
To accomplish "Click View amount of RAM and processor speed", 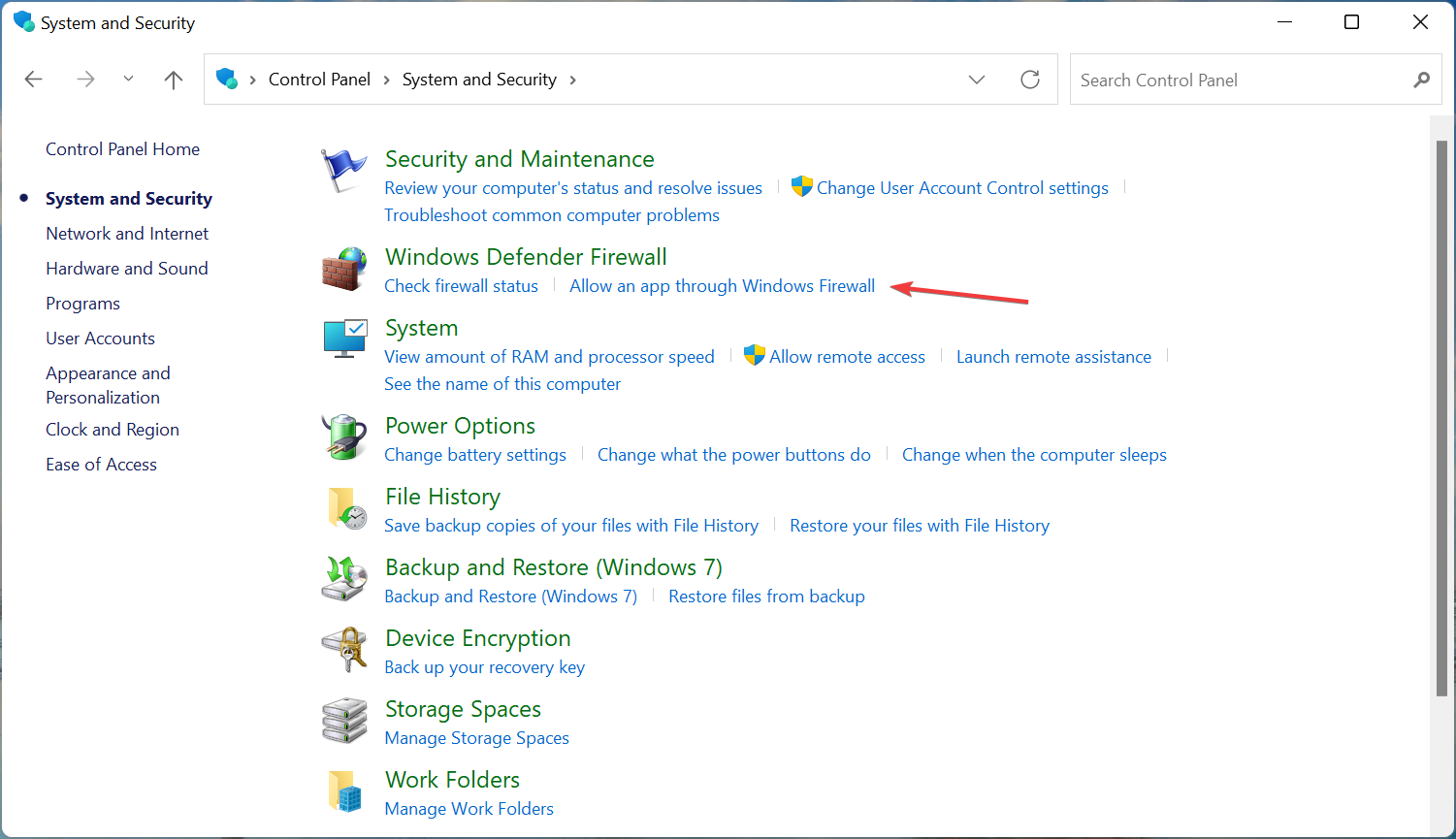I will 549,357.
